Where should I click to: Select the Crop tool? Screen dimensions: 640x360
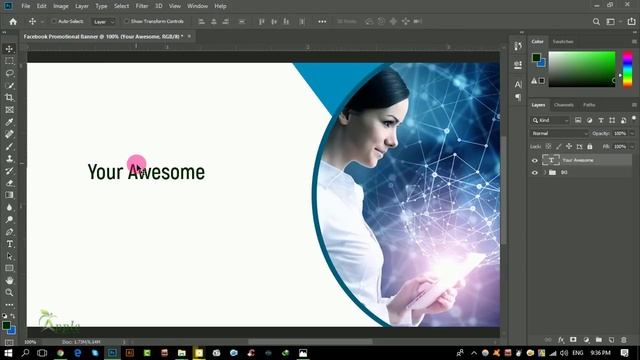coord(9,98)
